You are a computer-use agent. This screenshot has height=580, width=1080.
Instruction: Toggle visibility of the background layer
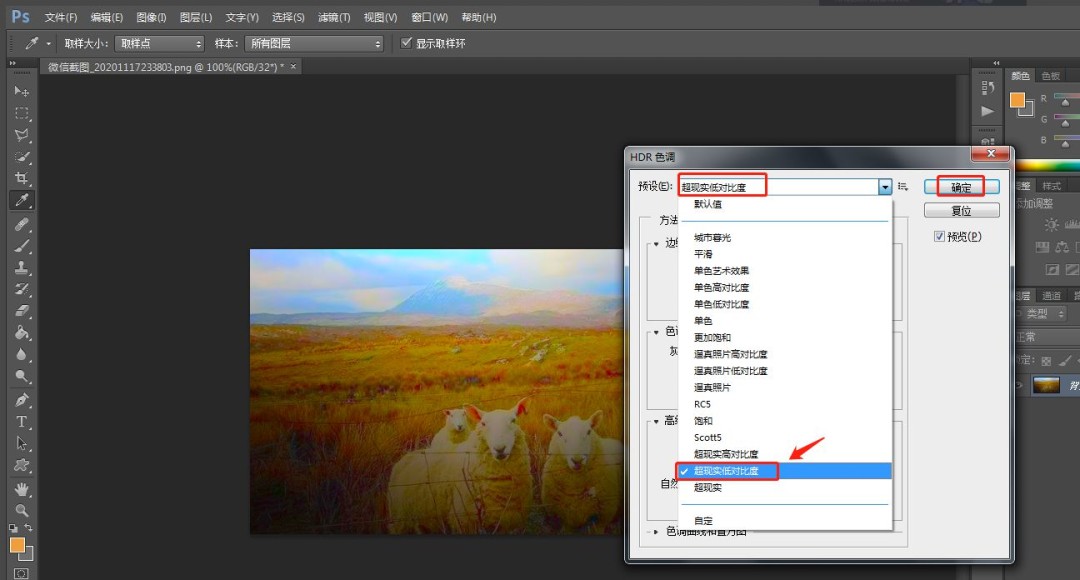pos(1019,386)
